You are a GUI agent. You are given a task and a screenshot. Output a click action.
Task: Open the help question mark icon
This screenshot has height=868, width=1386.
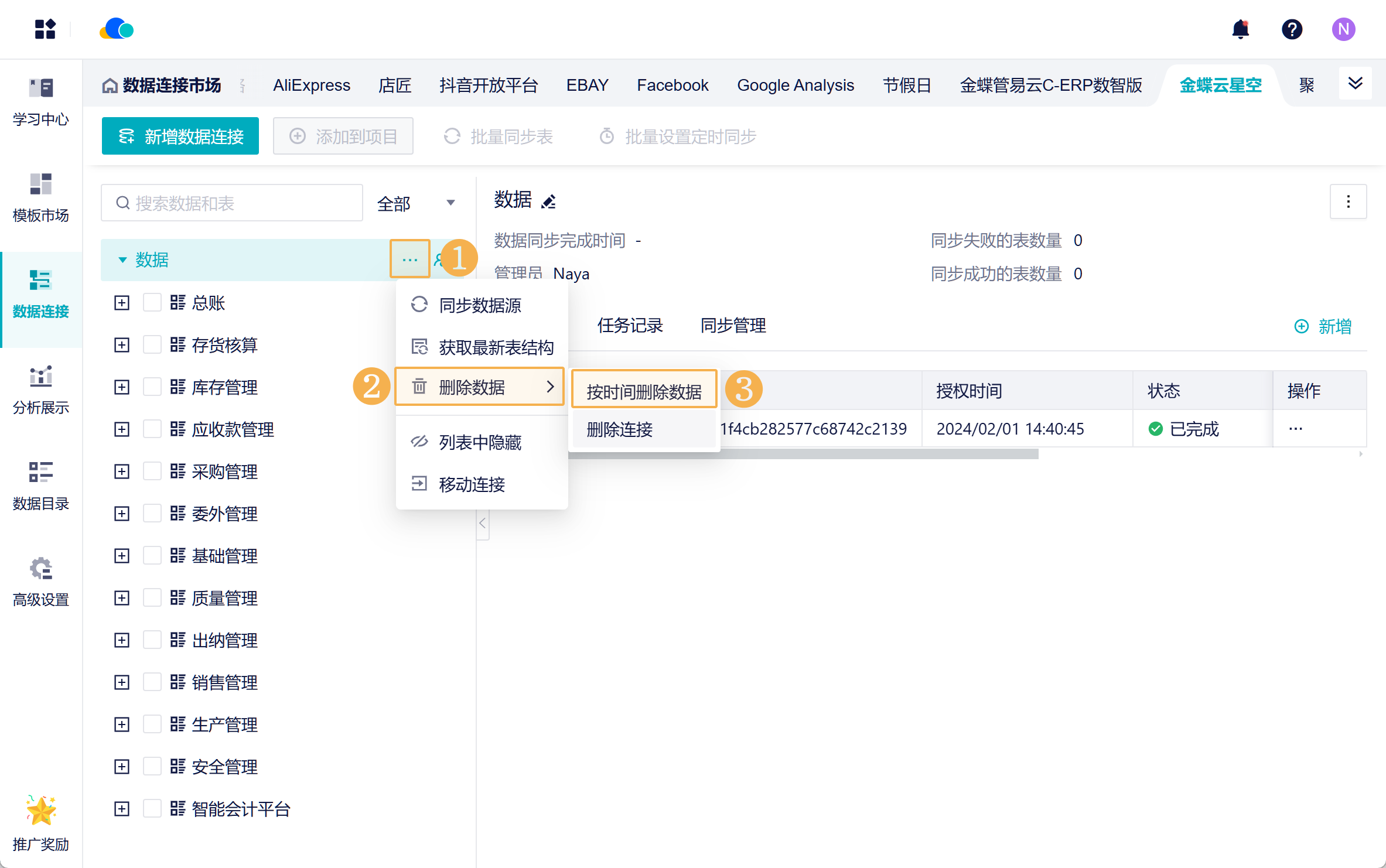point(1292,29)
